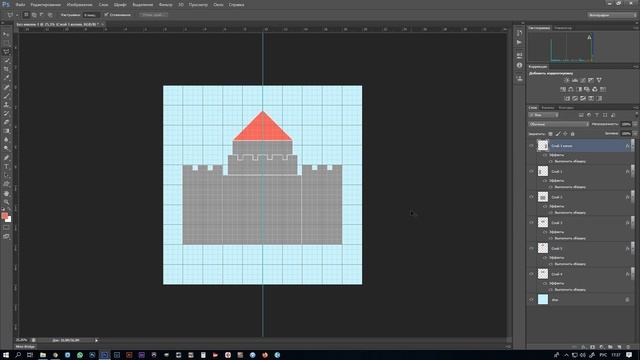Toggle the Anti-alias (Сглаживание) checkbox
Viewport: 640px width, 360px height.
coord(106,15)
